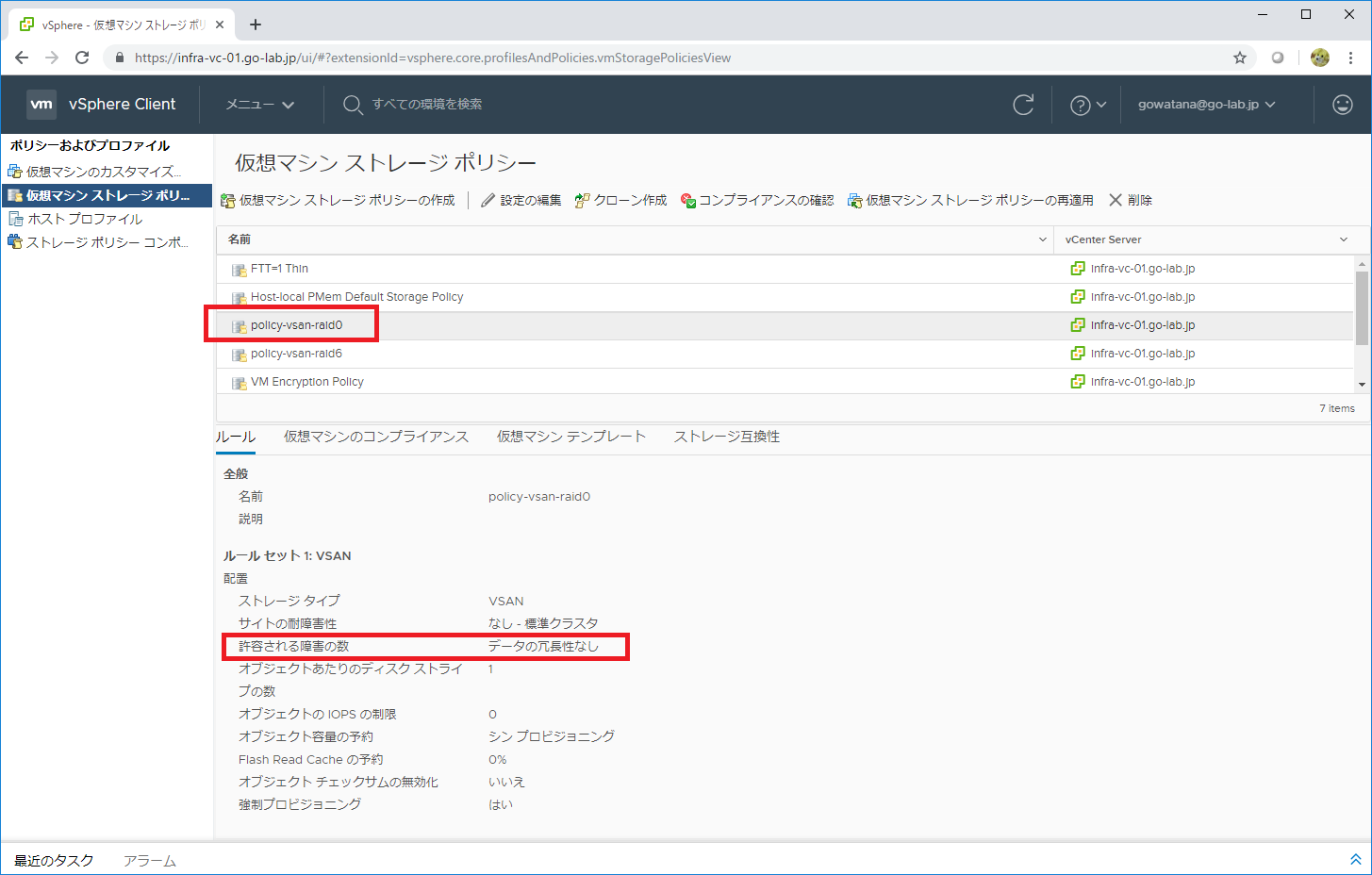Open the vCenter Server column chevron
The image size is (1372, 875).
click(1344, 239)
